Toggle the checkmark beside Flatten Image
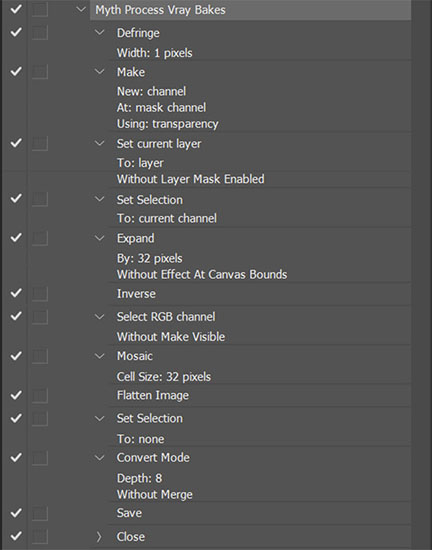This screenshot has height=550, width=432. click(x=16, y=395)
